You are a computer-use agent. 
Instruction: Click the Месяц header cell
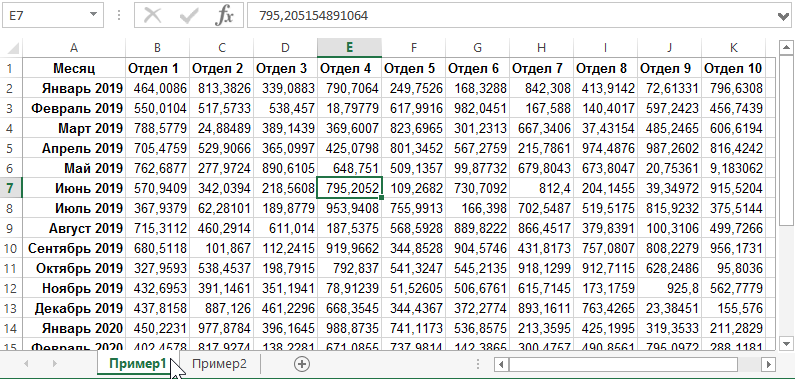[x=74, y=68]
